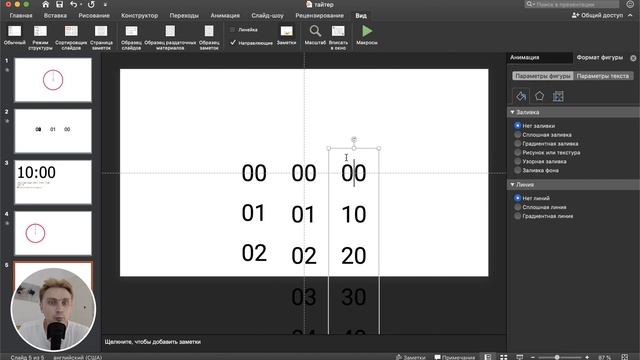This screenshot has width=640, height=360.
Task: Open the Главная ribbon tab
Action: pyautogui.click(x=21, y=16)
